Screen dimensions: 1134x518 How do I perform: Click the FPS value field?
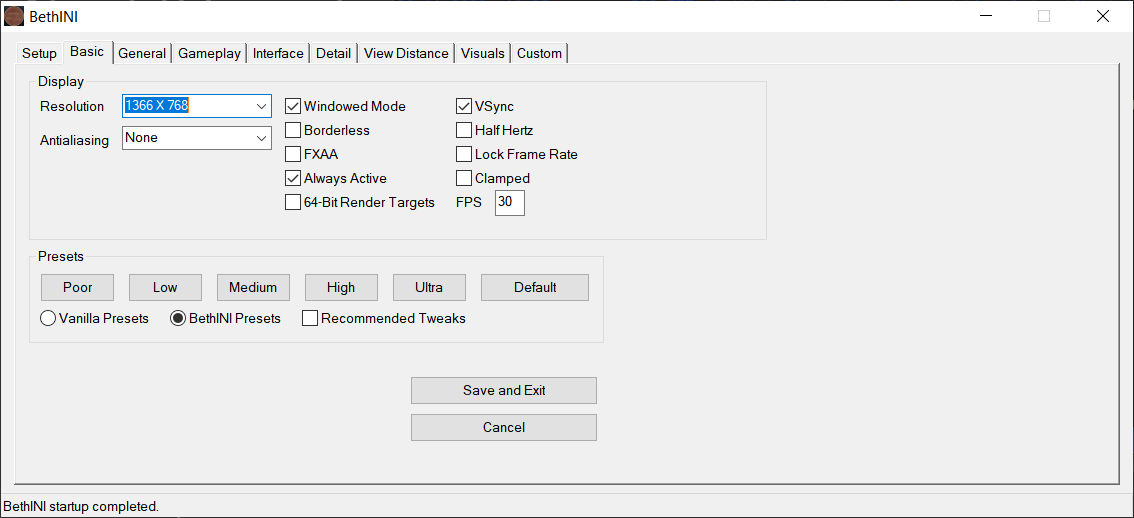click(510, 203)
